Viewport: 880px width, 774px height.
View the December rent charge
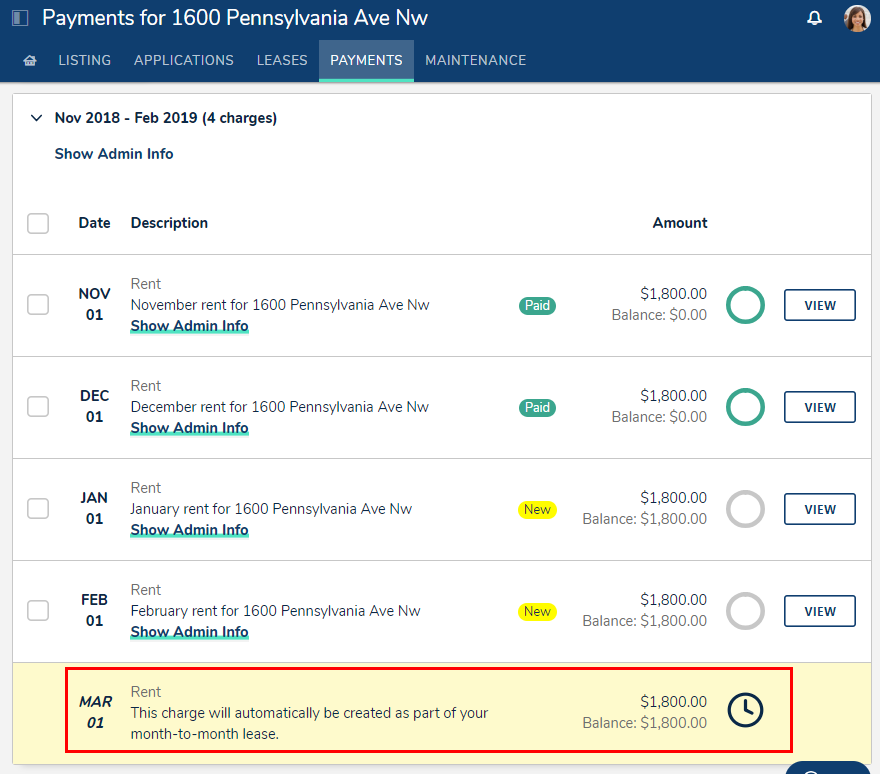point(819,407)
